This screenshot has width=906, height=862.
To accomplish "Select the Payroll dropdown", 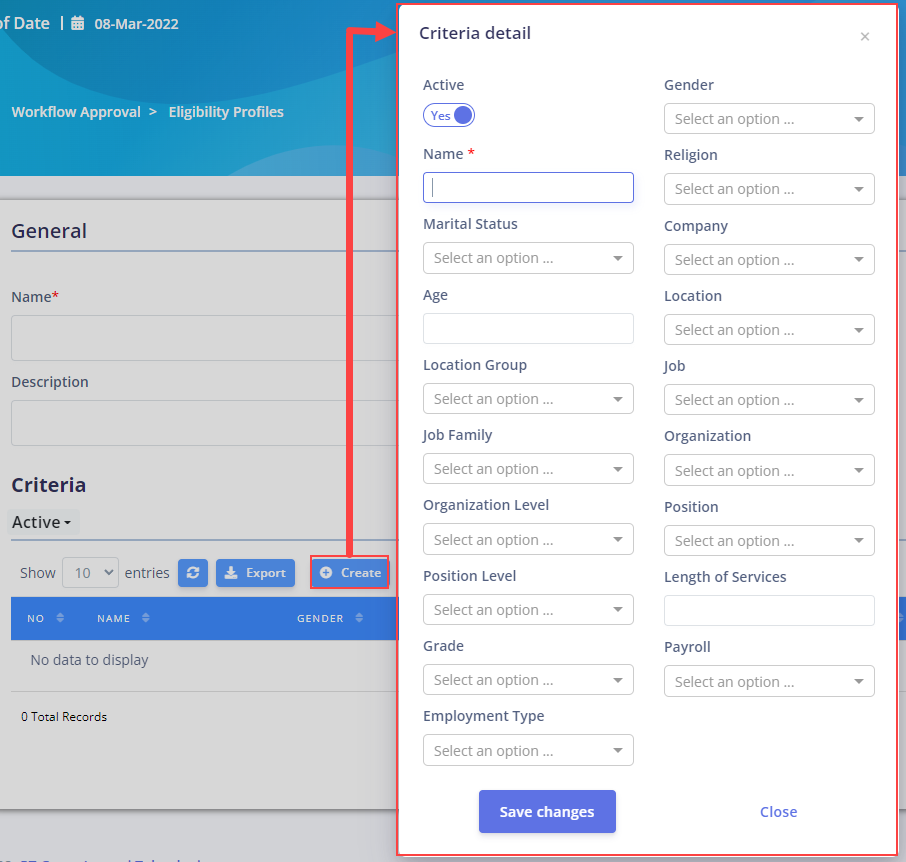I will (769, 681).
